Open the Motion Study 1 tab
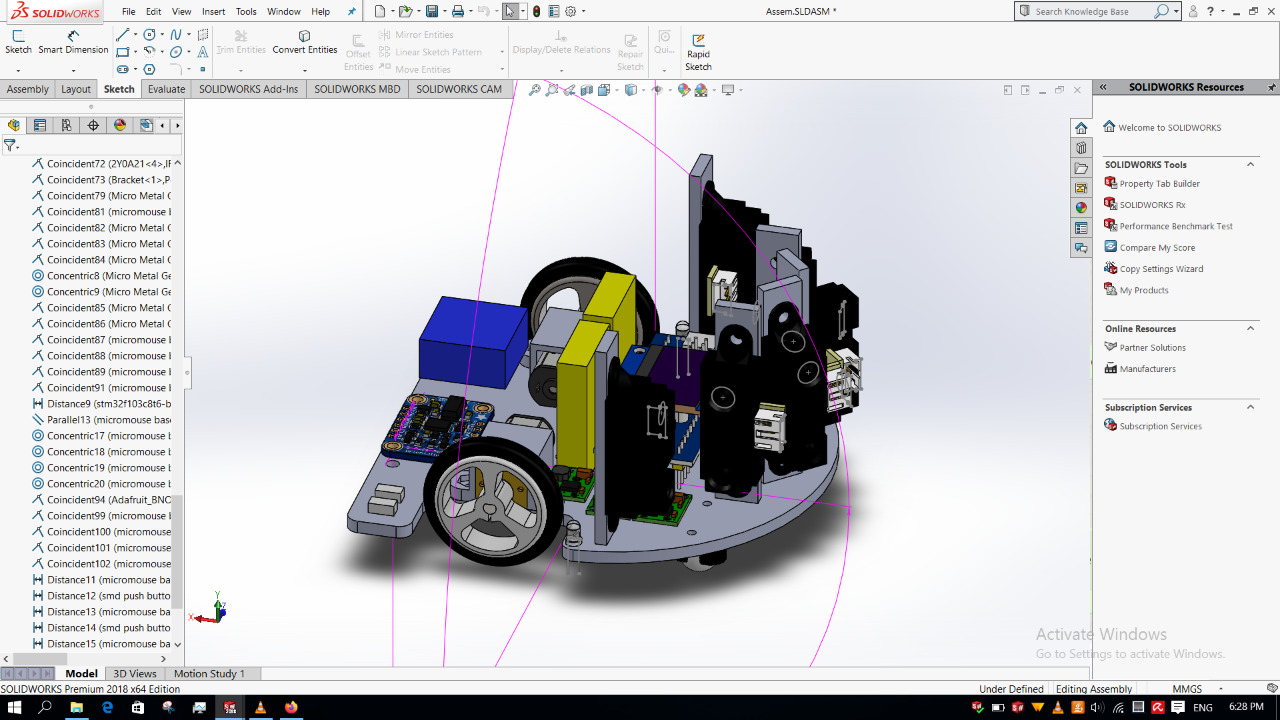 point(209,674)
